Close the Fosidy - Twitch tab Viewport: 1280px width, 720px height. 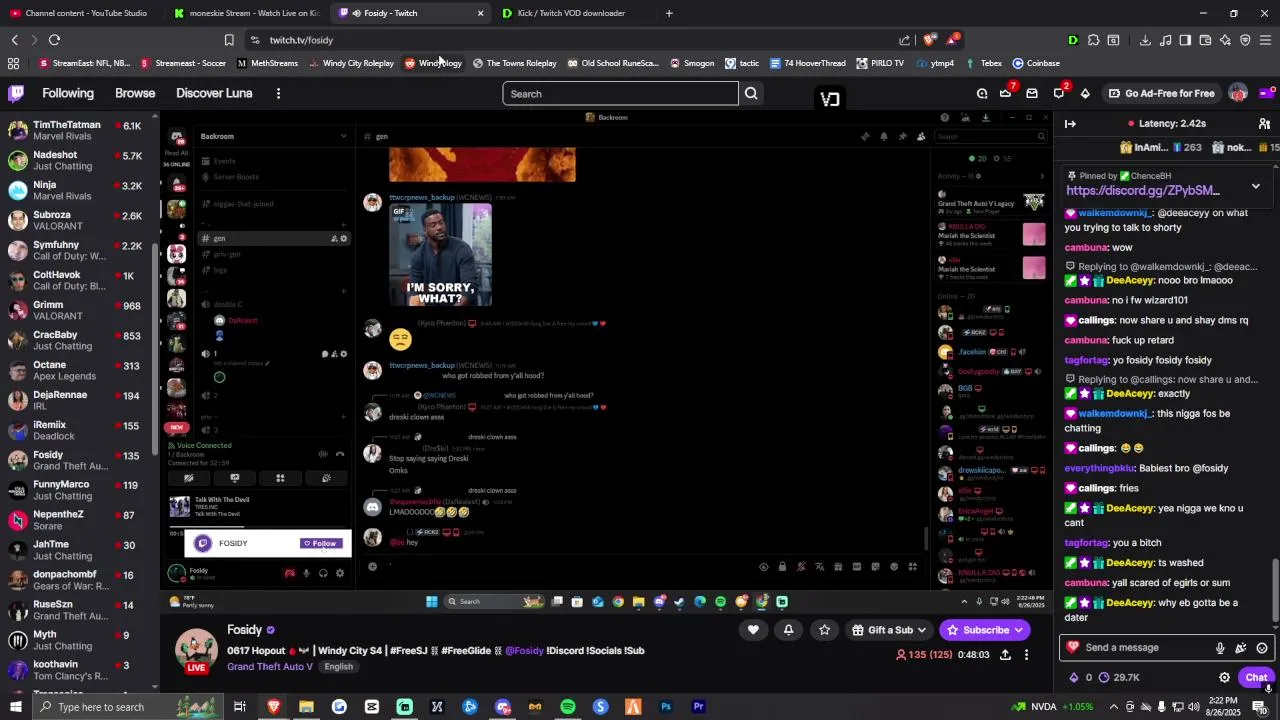tap(480, 13)
